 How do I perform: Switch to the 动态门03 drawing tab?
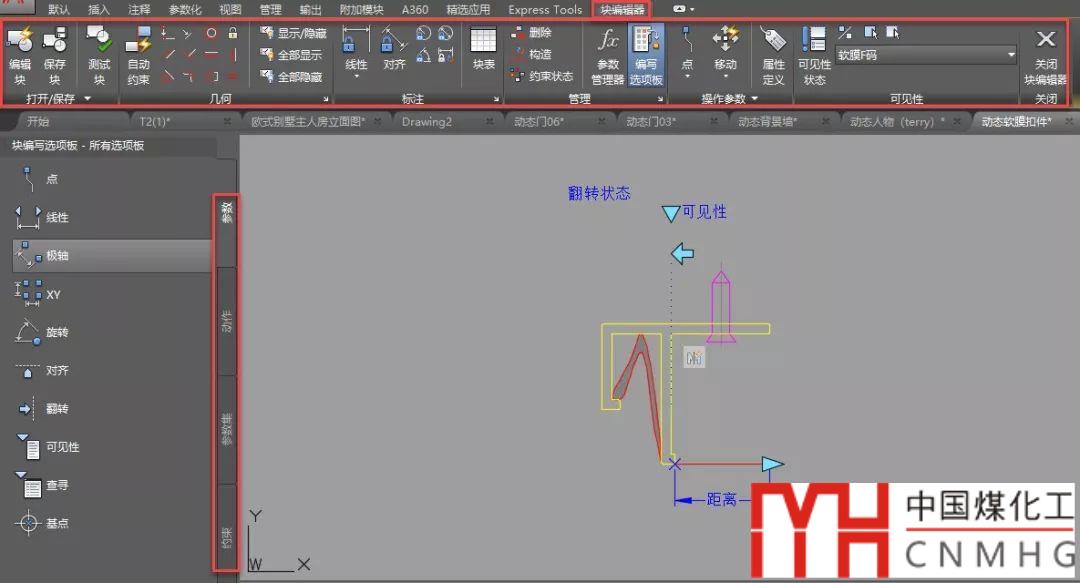(x=651, y=122)
